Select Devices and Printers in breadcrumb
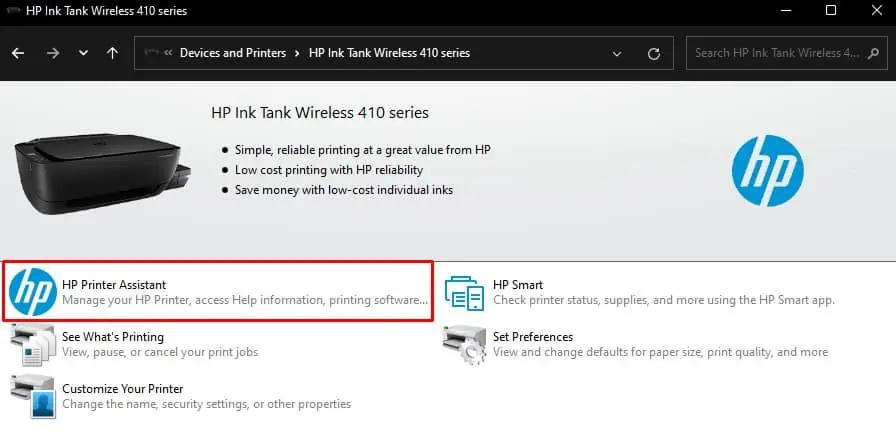This screenshot has width=896, height=442. click(x=232, y=53)
